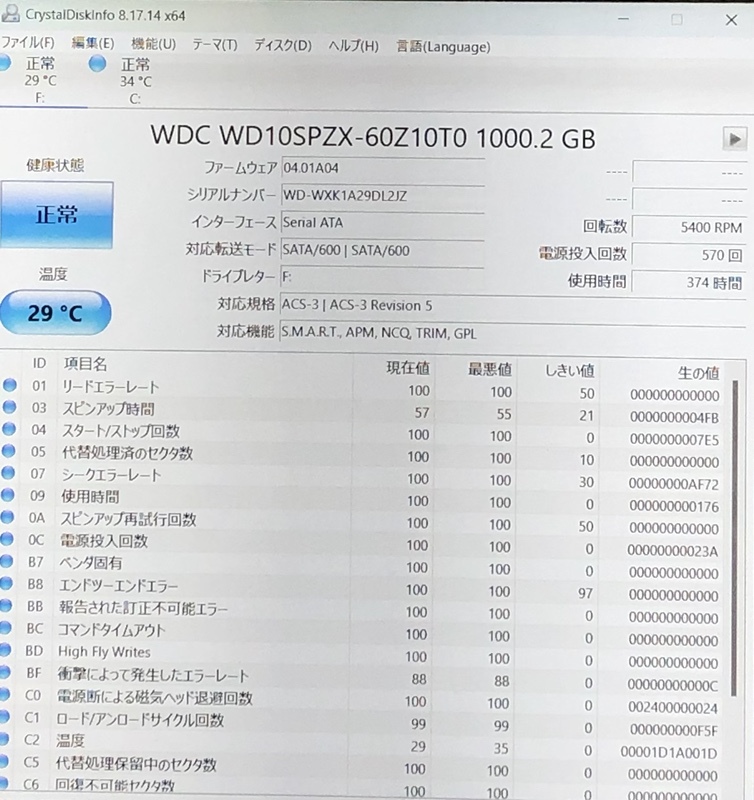Click the 374 時間 power-on hours field
Image resolution: width=754 pixels, height=800 pixels.
coord(689,283)
